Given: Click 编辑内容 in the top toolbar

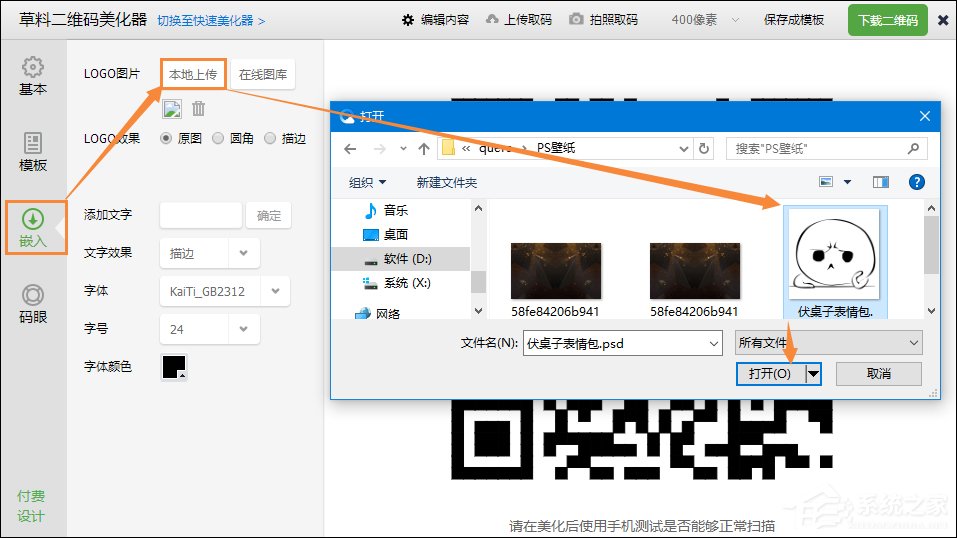Looking at the screenshot, I should [x=435, y=20].
